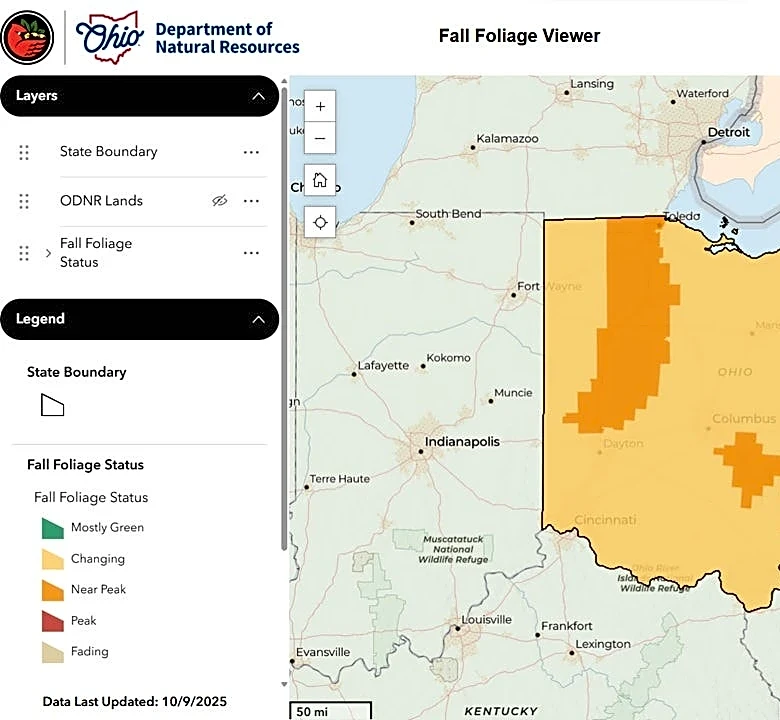Collapse the Legend panel
The width and height of the screenshot is (780, 720).
[258, 319]
